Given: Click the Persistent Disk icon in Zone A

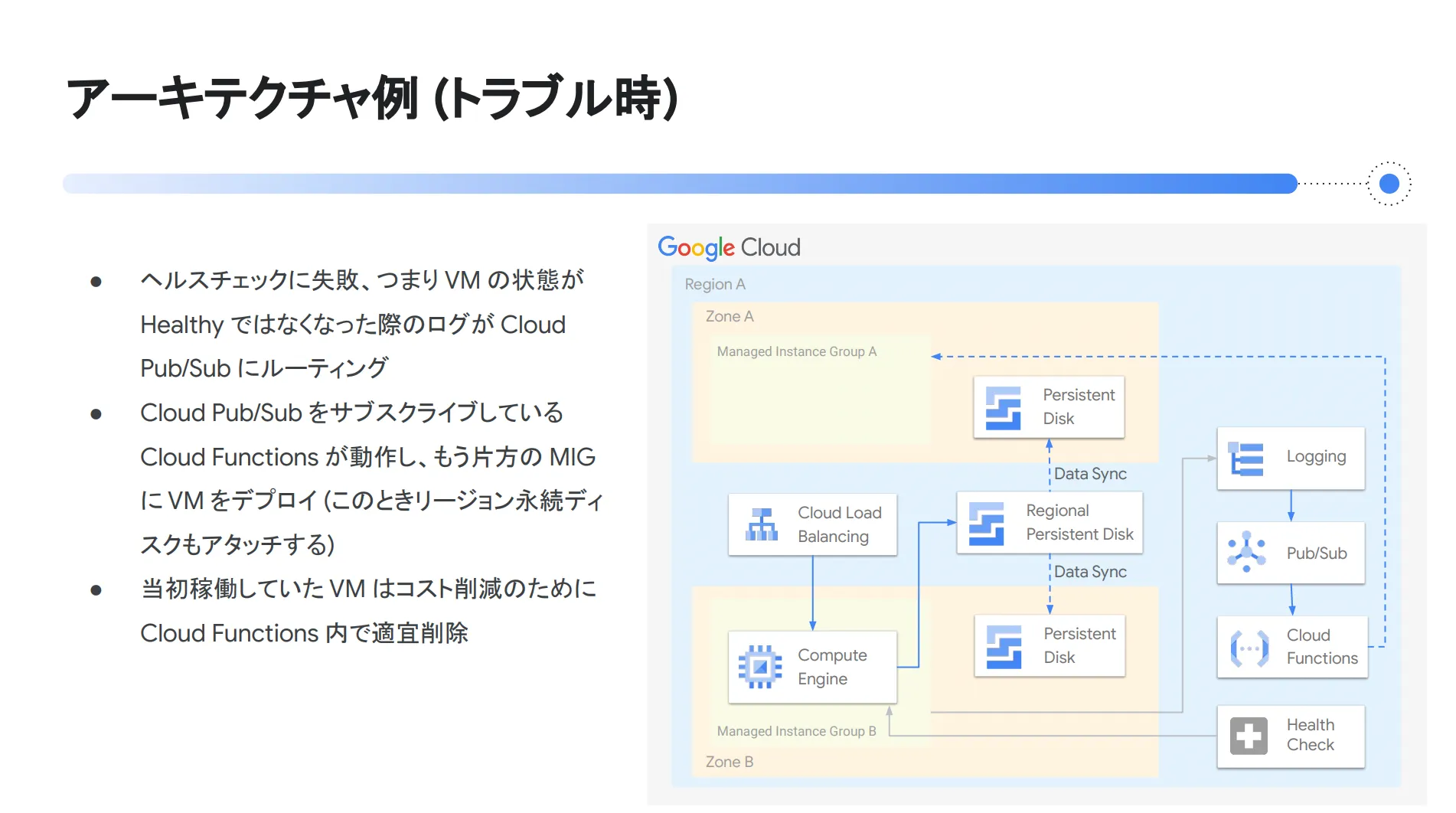Looking at the screenshot, I should [x=1003, y=408].
